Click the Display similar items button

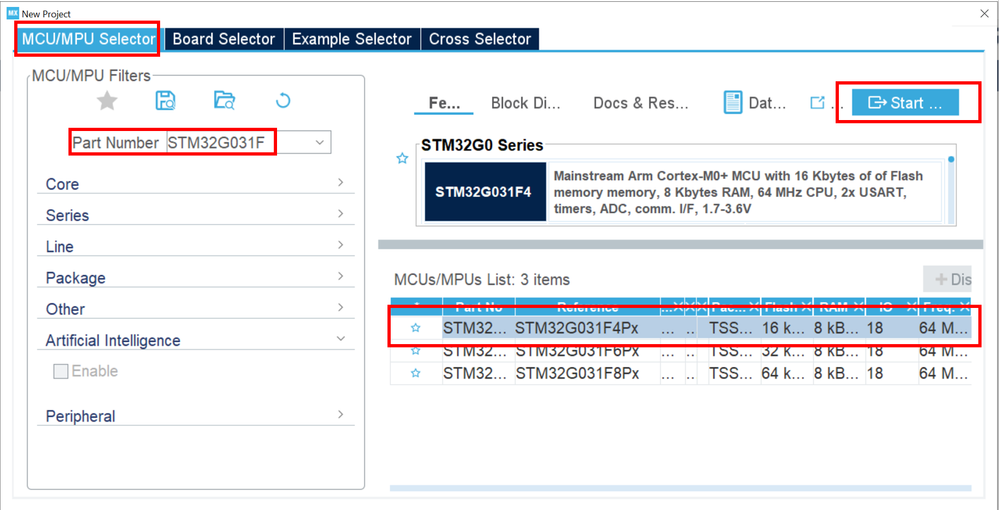coord(947,279)
